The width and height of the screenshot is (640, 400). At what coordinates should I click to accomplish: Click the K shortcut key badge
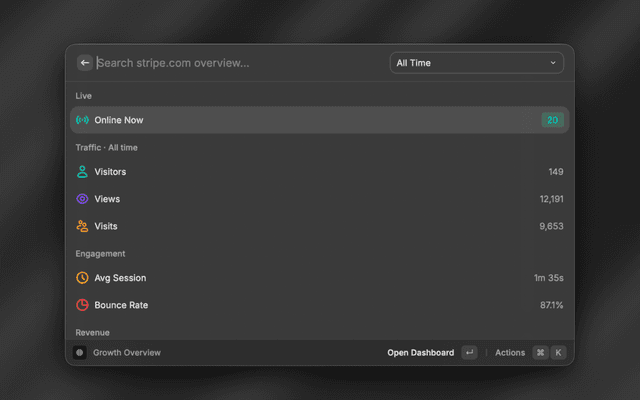[x=558, y=353]
